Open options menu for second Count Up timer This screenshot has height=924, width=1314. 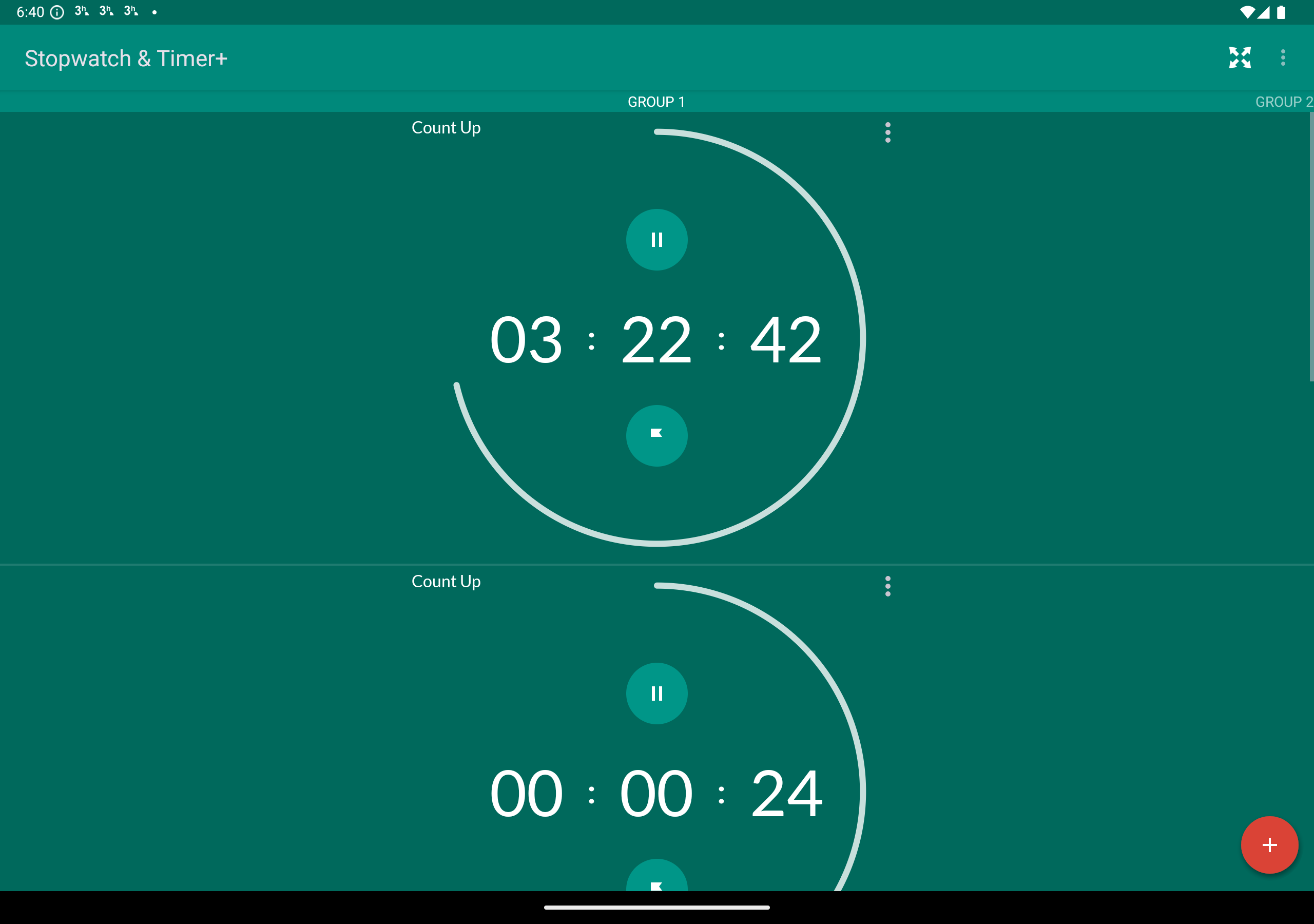click(x=887, y=586)
